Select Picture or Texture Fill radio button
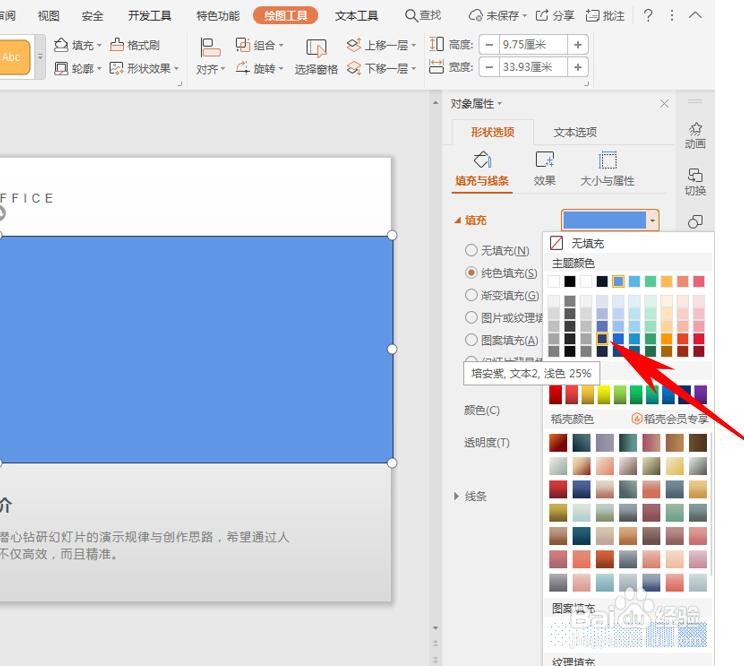 coord(471,317)
